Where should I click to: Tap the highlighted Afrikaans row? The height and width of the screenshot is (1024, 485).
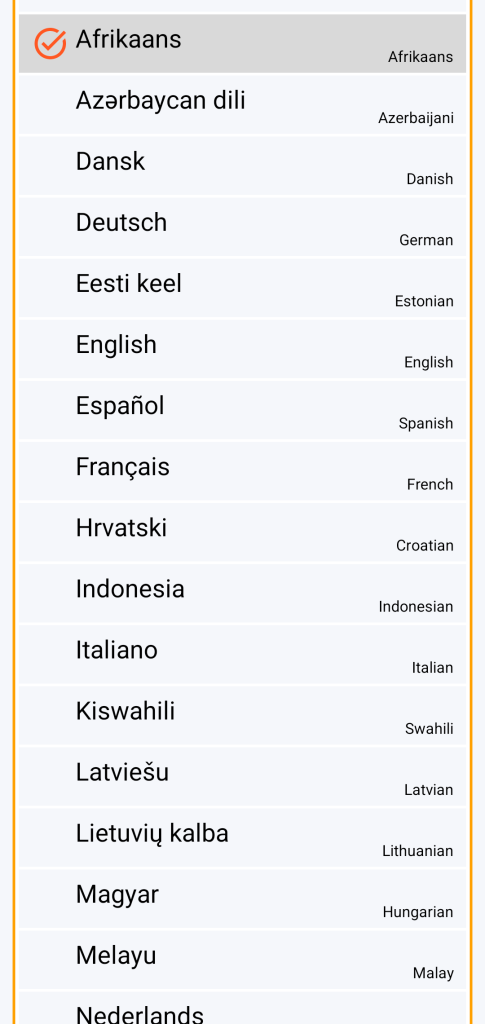click(x=242, y=43)
